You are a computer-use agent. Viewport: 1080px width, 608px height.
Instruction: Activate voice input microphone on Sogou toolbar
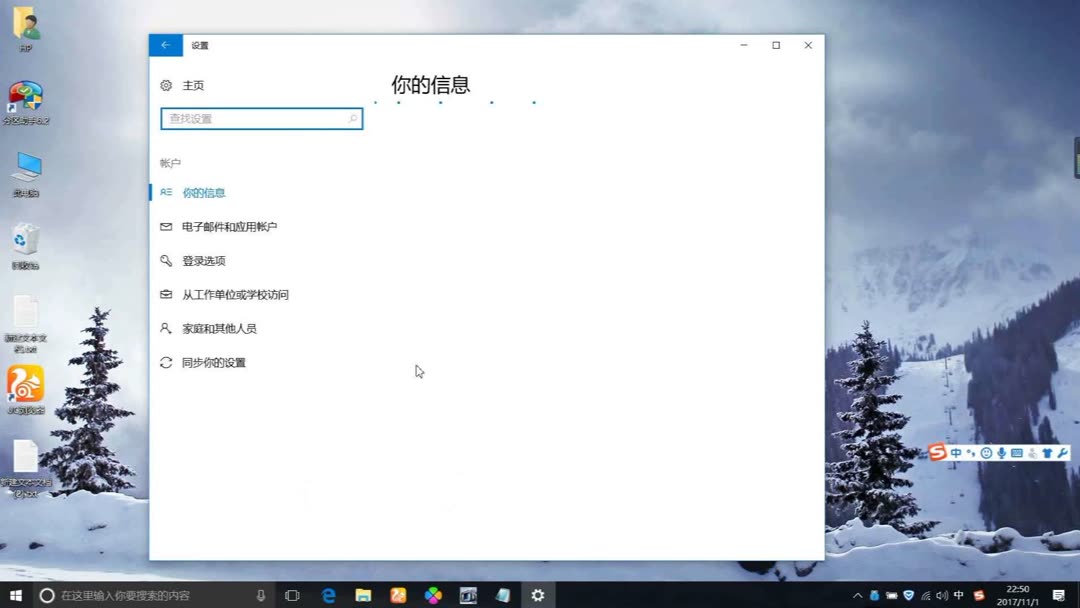(1004, 452)
